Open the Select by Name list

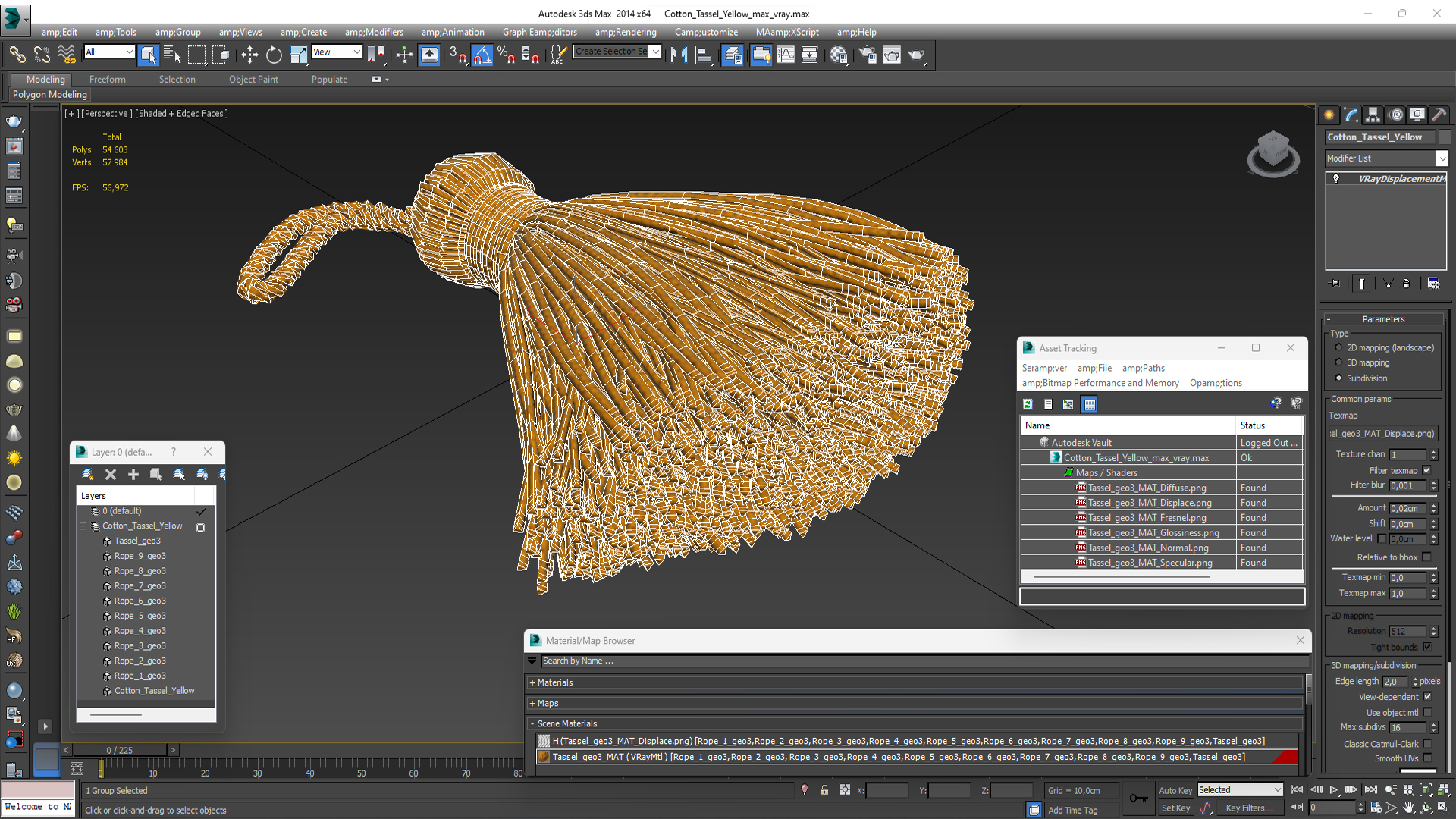click(172, 55)
